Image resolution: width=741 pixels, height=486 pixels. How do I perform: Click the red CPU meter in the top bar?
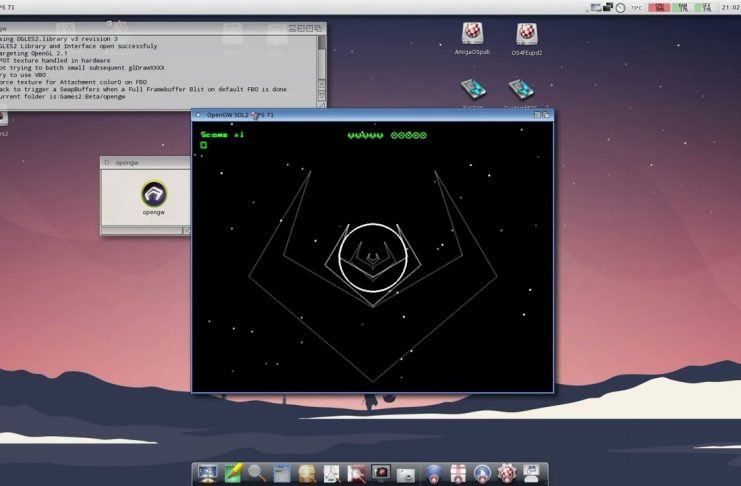click(x=658, y=7)
